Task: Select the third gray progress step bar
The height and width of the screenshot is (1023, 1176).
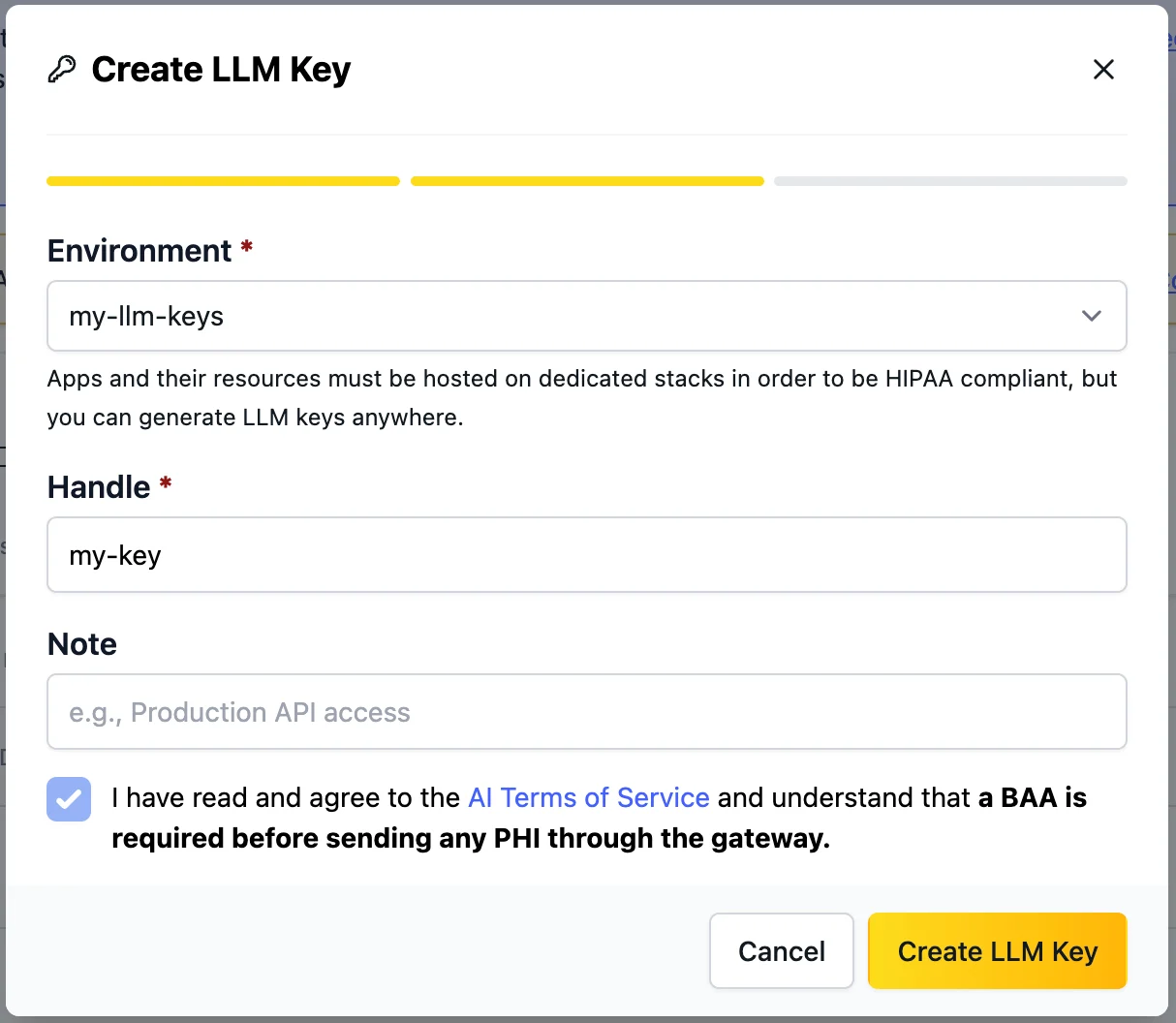Action: 950,181
